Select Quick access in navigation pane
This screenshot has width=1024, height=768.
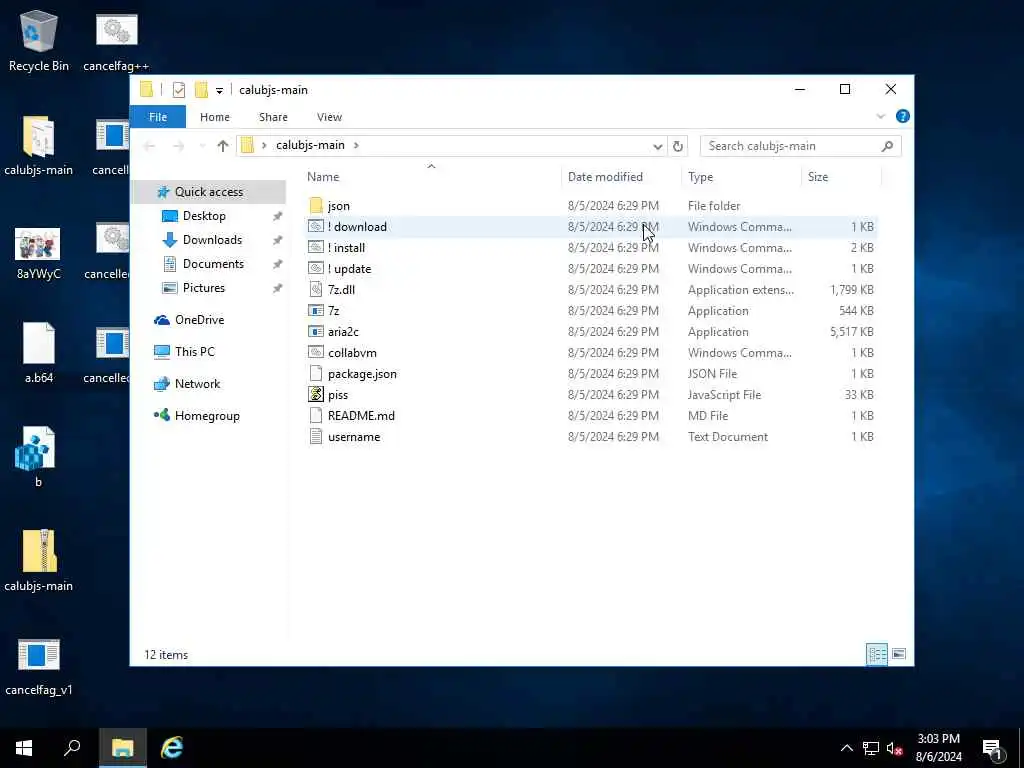point(209,191)
